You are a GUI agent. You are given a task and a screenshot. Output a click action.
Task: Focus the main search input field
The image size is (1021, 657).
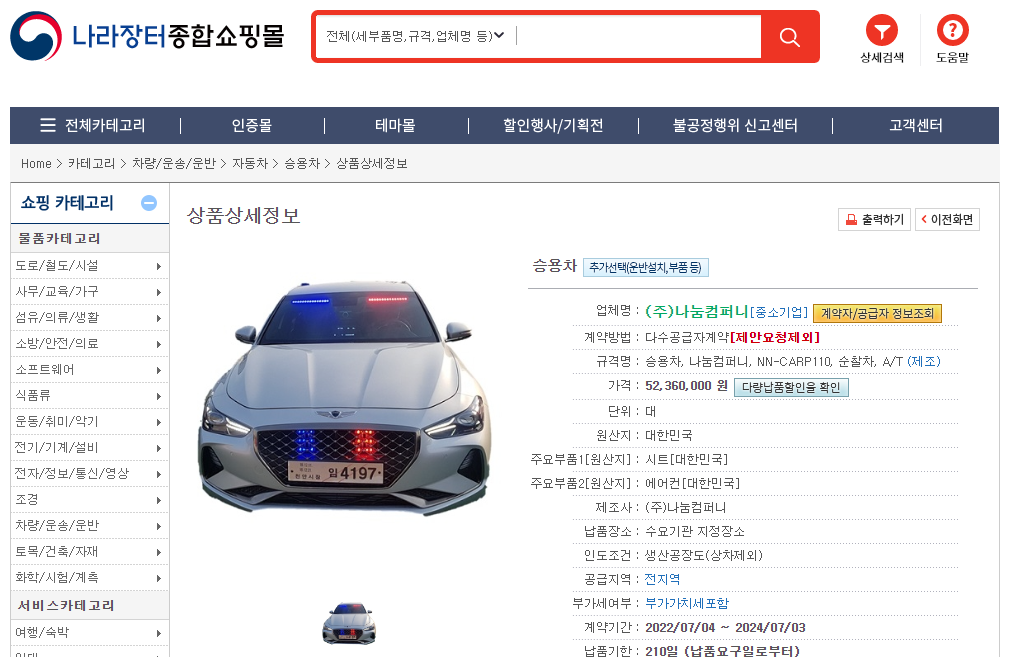[638, 36]
